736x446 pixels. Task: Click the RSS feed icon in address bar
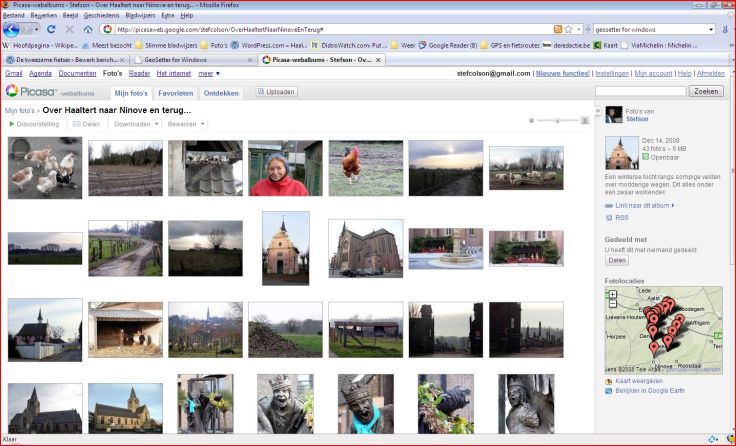tap(558, 30)
